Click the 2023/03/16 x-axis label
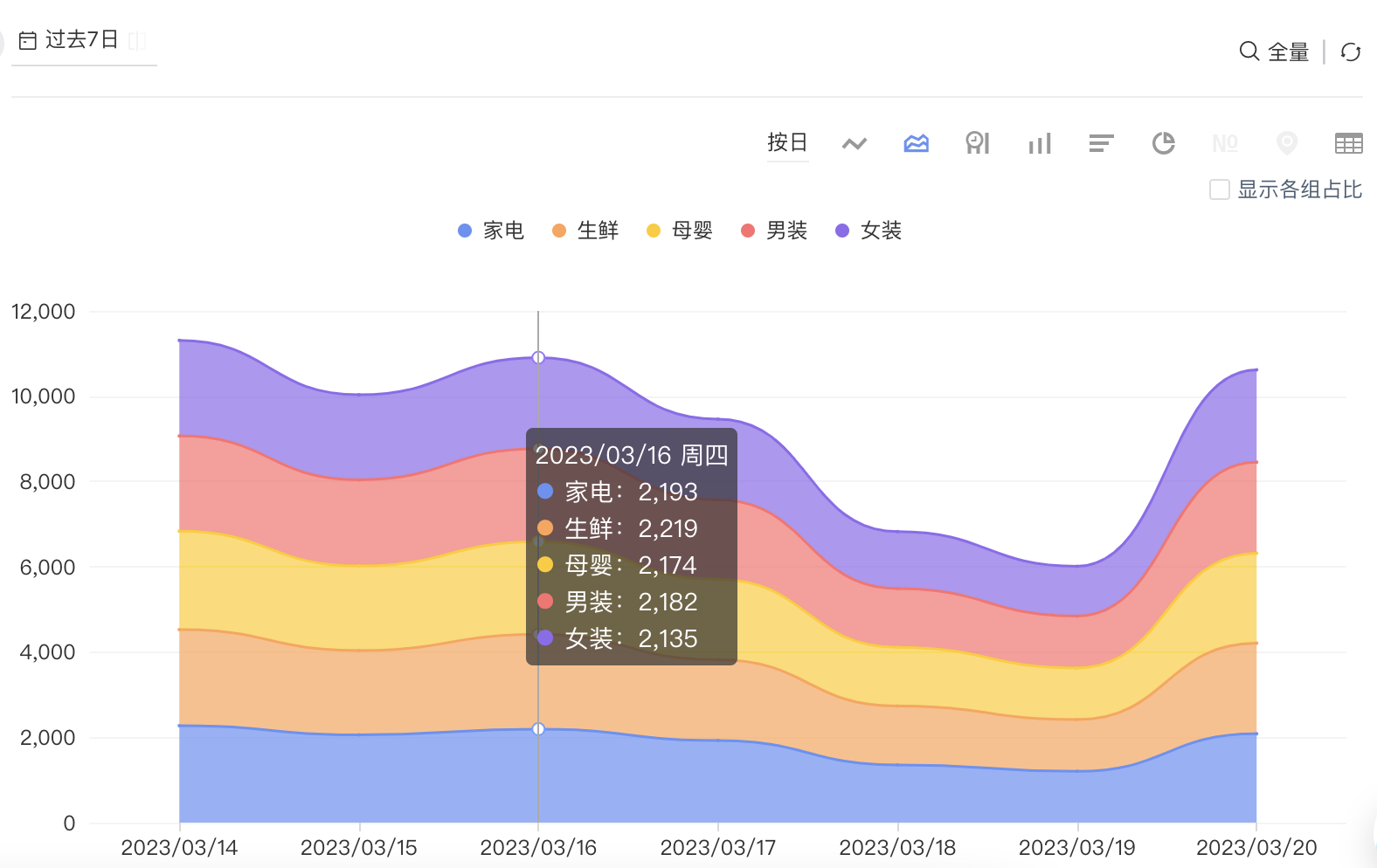 538,848
